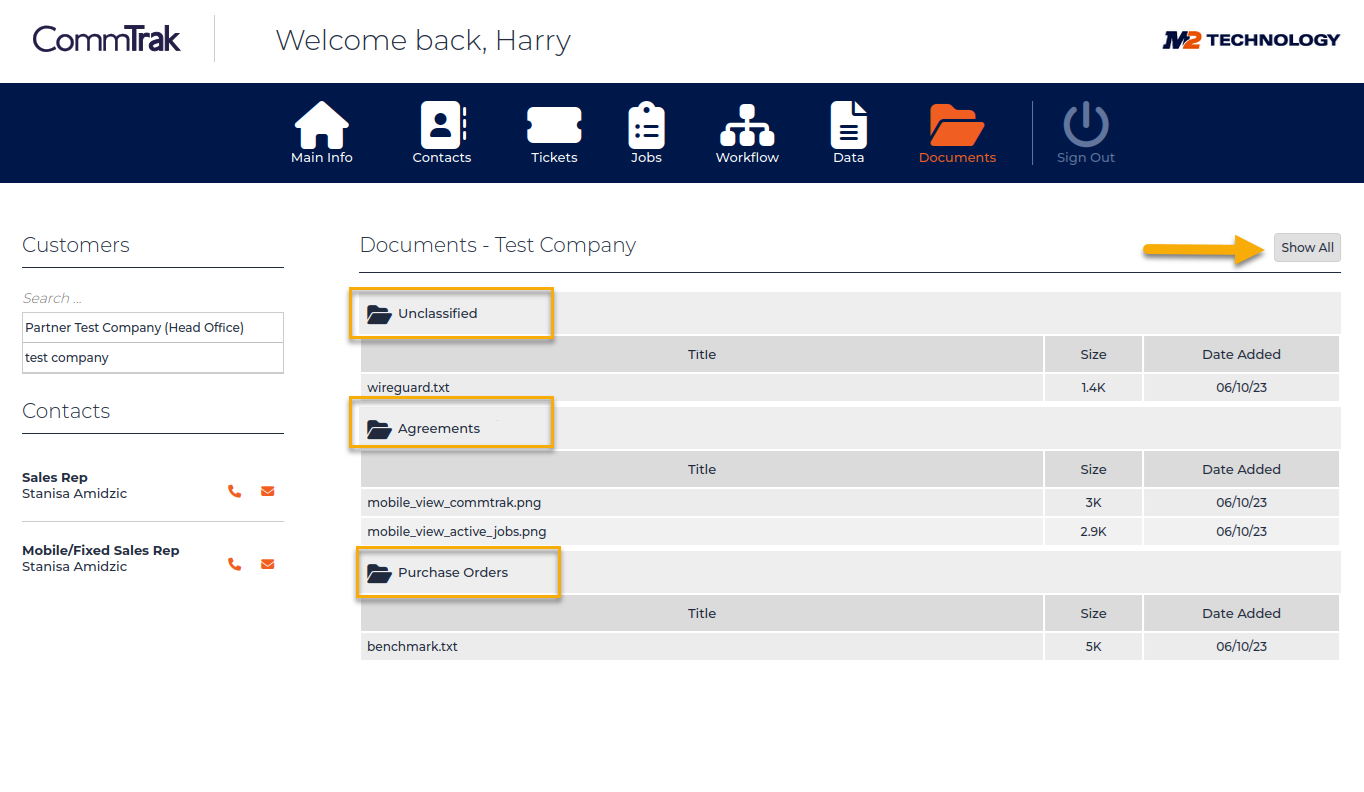Click the CommTrak logo
This screenshot has width=1364, height=792.
[107, 39]
